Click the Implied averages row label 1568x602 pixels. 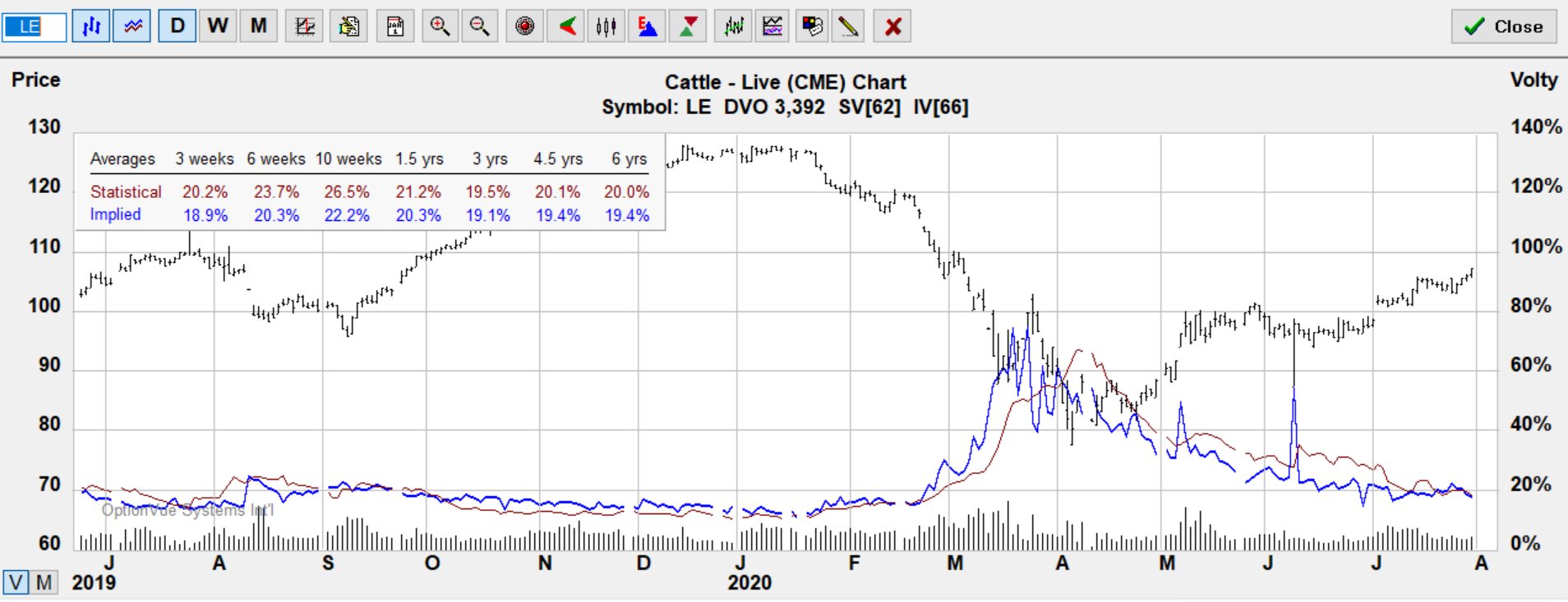115,214
